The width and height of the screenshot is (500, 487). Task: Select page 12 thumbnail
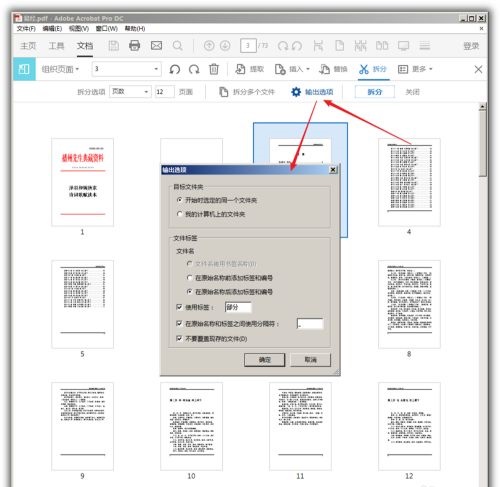click(x=409, y=426)
